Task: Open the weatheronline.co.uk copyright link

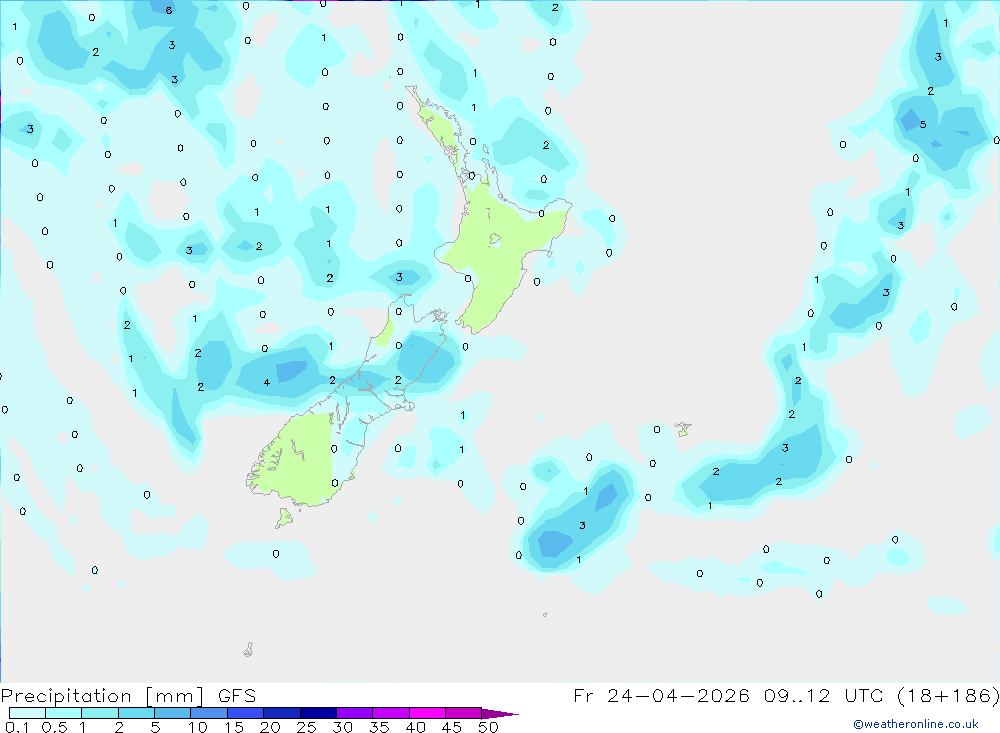Action: click(x=915, y=724)
